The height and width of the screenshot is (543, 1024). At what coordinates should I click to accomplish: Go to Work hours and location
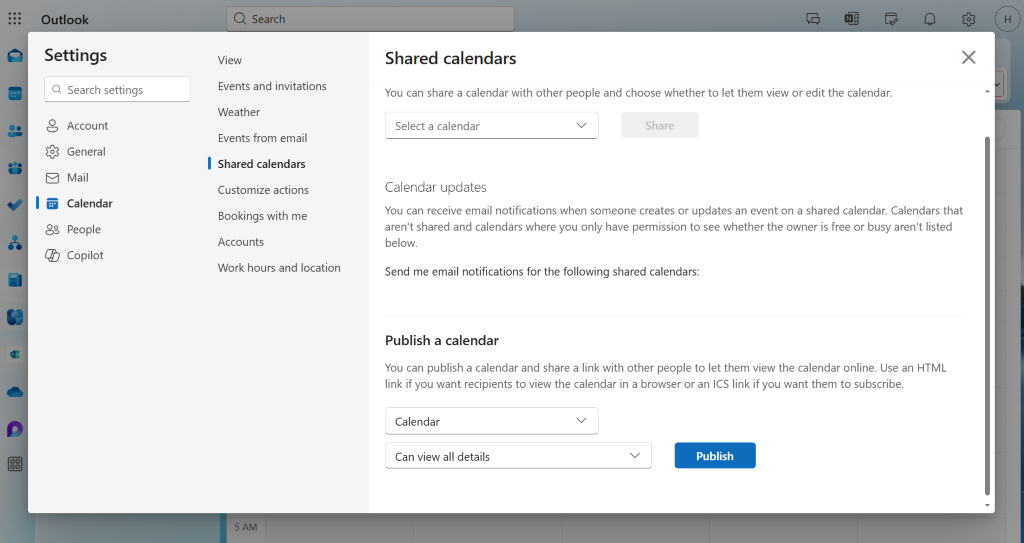coord(279,268)
